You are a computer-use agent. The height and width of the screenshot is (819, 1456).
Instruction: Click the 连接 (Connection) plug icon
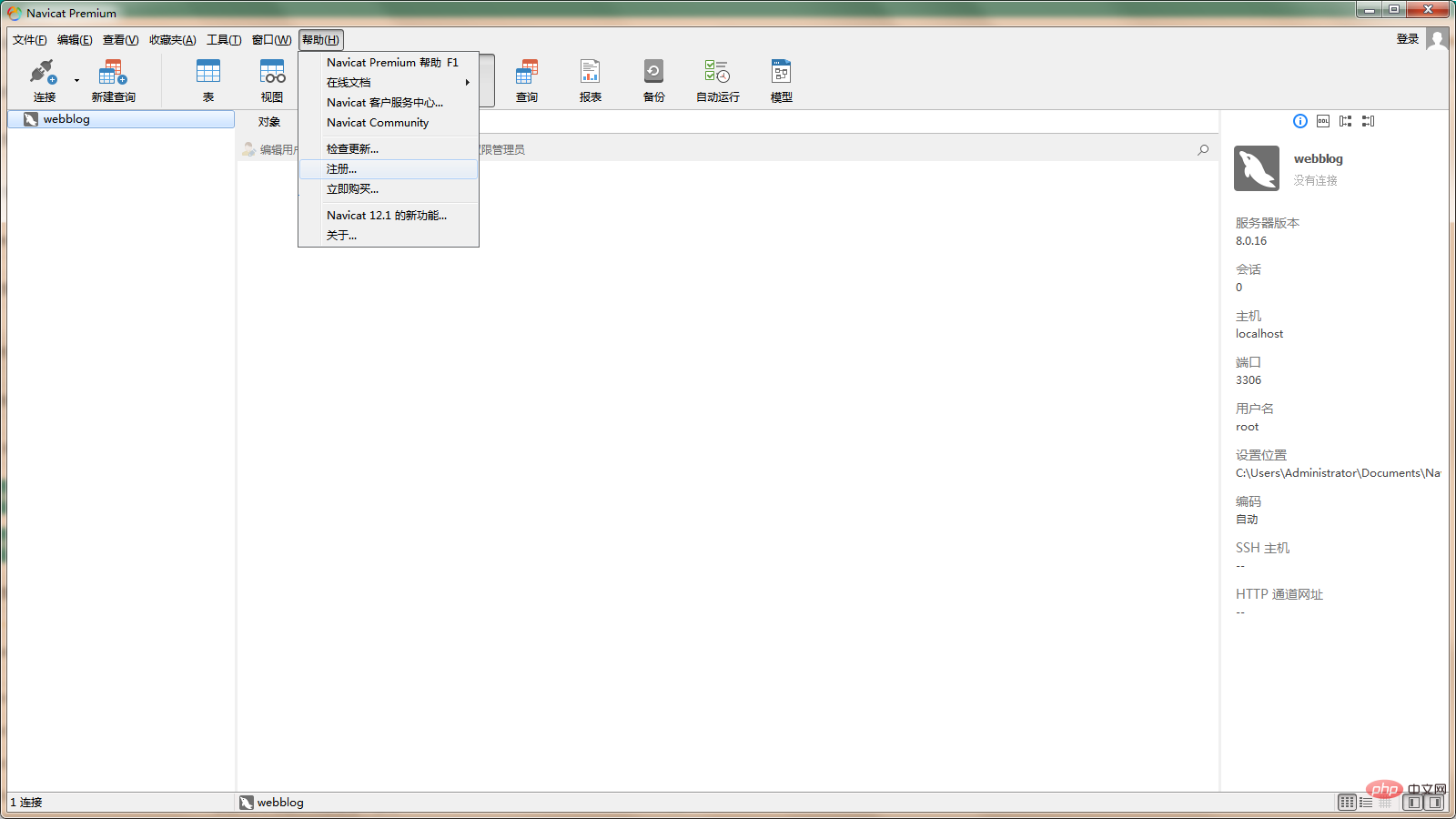coord(44,72)
